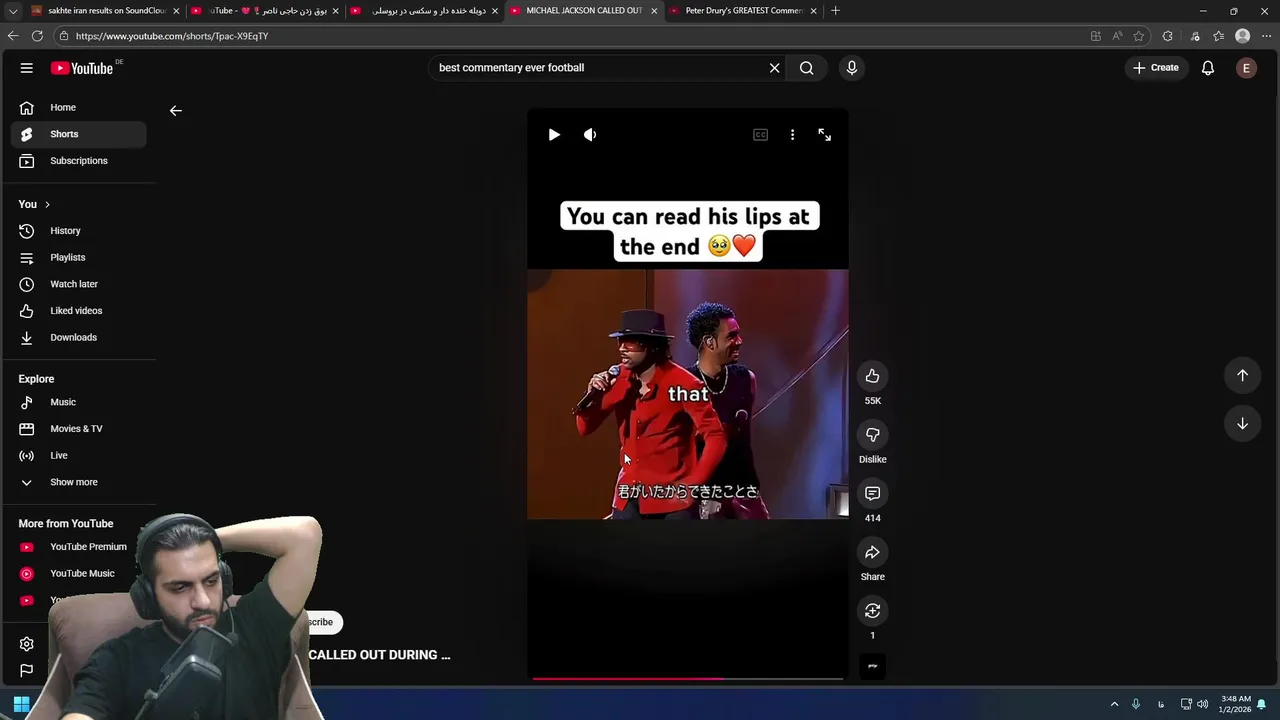The width and height of the screenshot is (1280, 720).
Task: Expand Show more in Explore
Action: pos(78,482)
